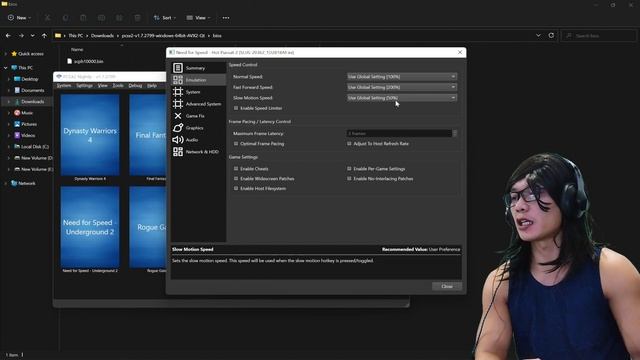The image size is (640, 360).
Task: Close the game properties dialog with the X
Action: point(460,52)
